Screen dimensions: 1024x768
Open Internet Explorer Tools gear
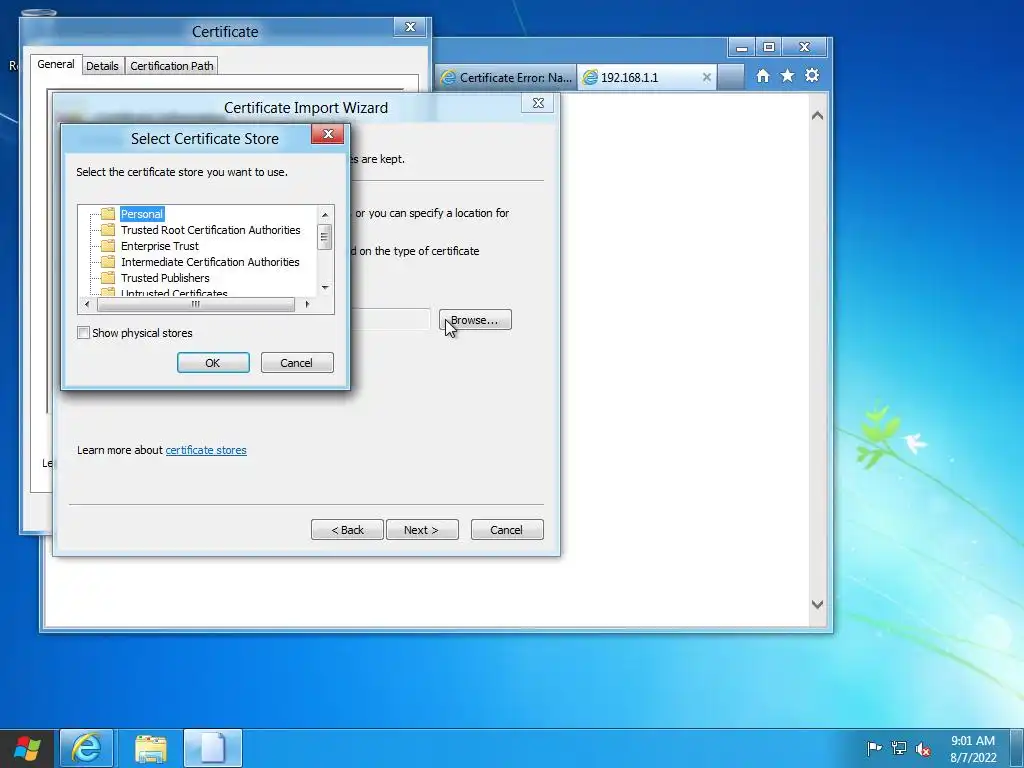812,76
